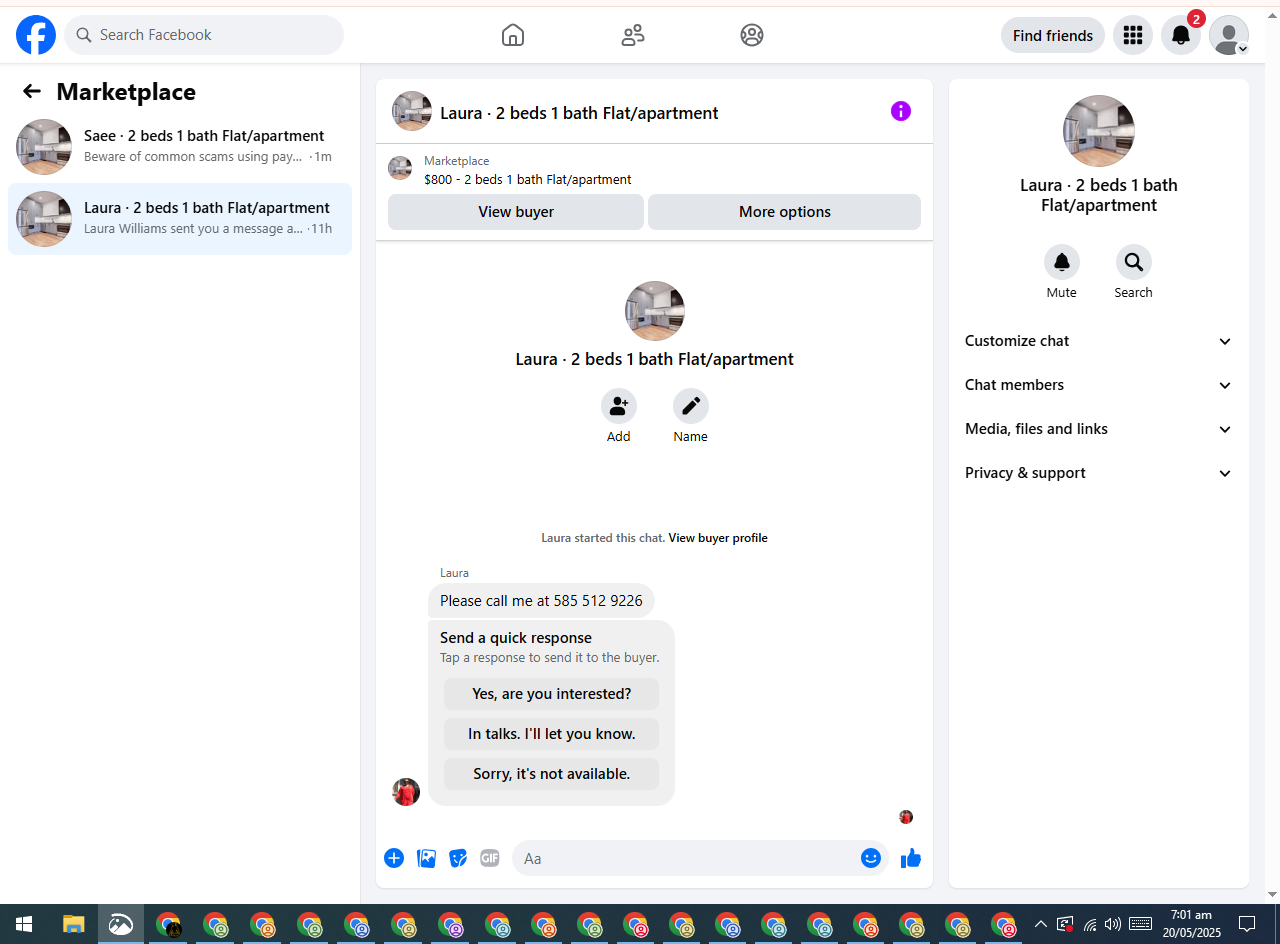Send quick response 'Yes, are you interested?'
The height and width of the screenshot is (944, 1280).
click(x=552, y=694)
